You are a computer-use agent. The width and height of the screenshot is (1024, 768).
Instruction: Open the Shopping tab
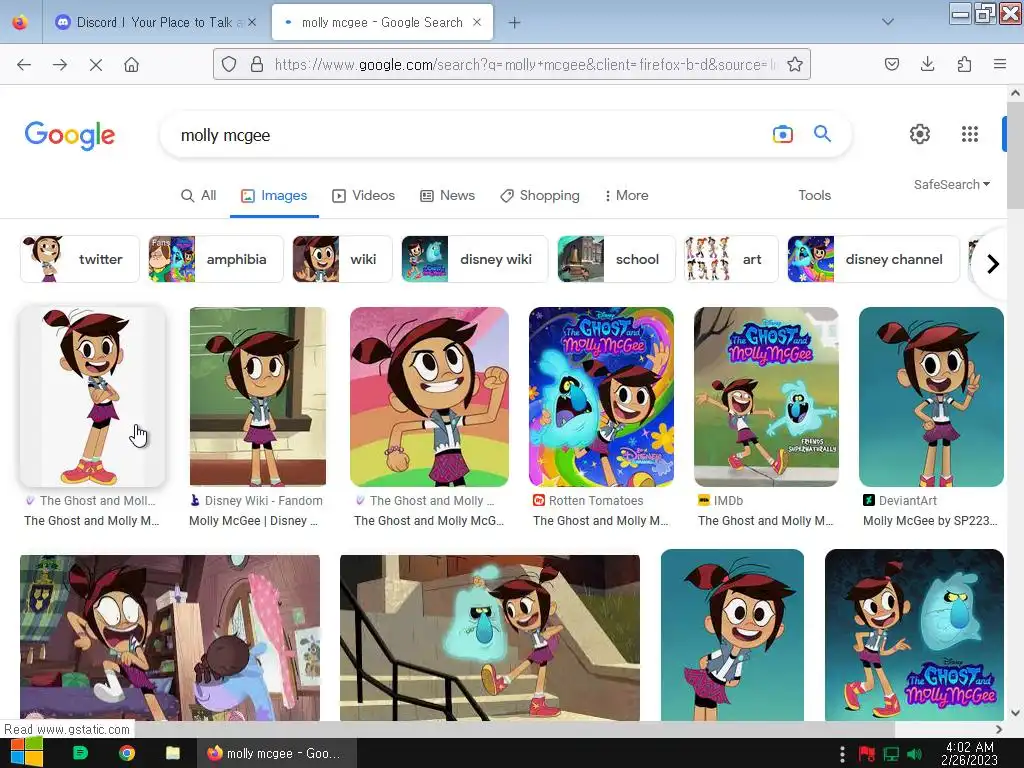(x=539, y=195)
